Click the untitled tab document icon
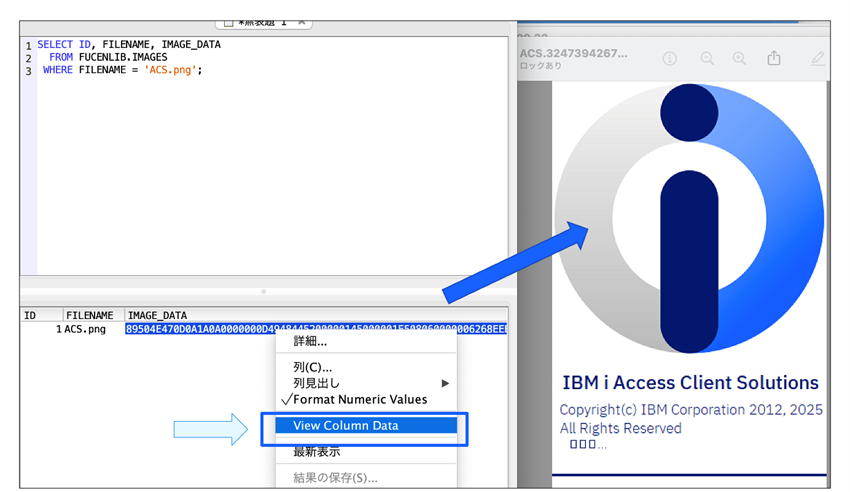850x492 pixels. pyautogui.click(x=227, y=22)
